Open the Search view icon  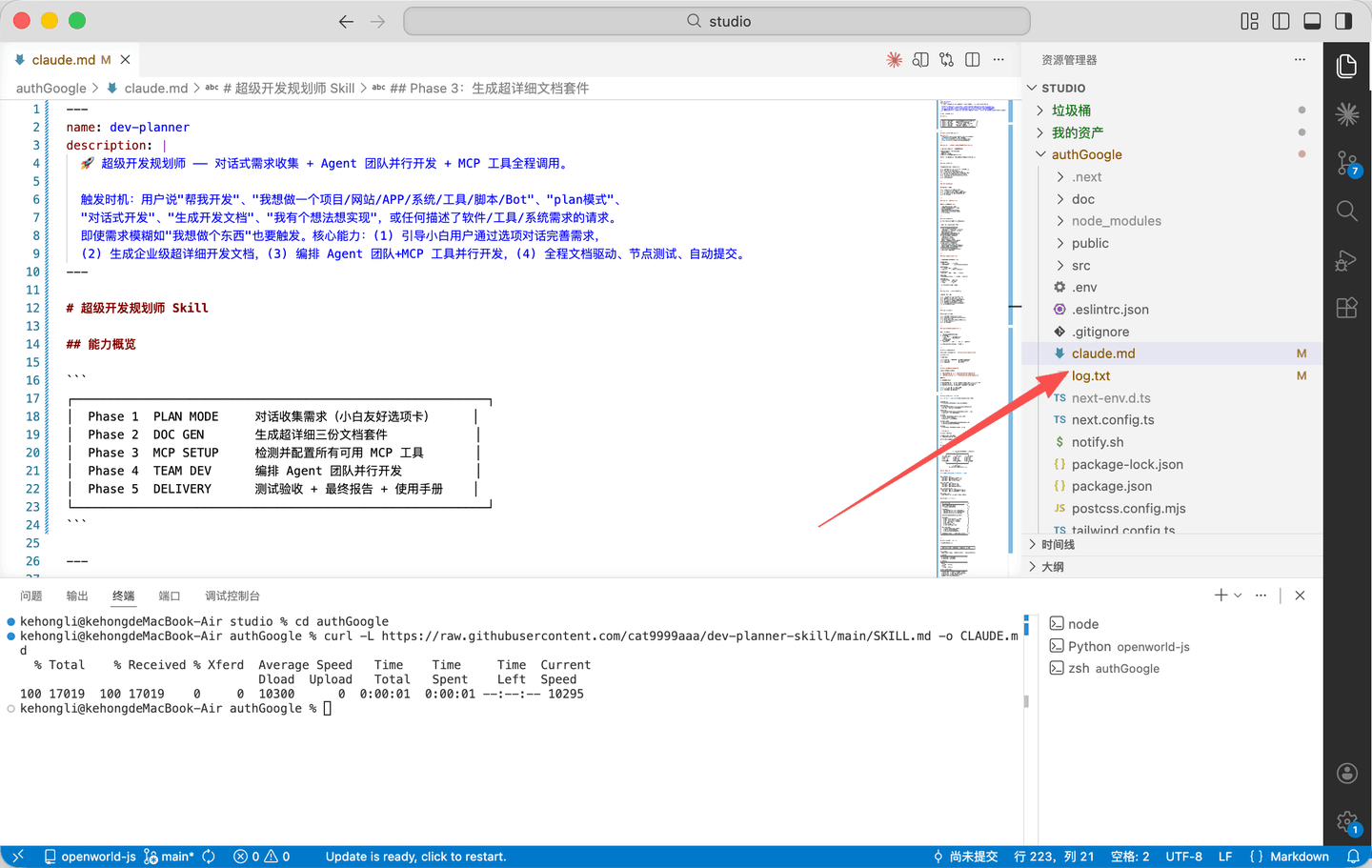[x=1346, y=211]
